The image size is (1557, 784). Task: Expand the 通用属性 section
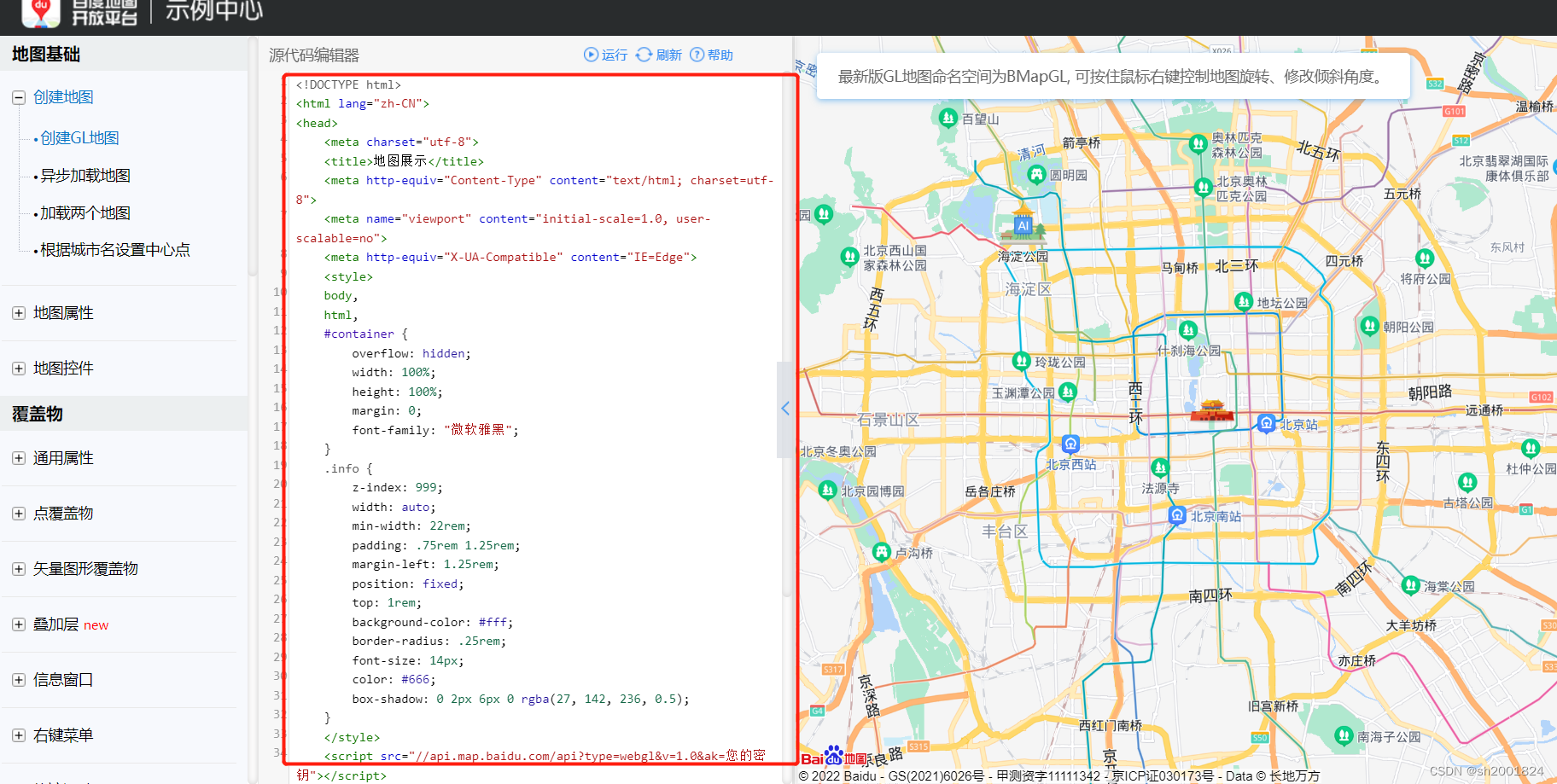[x=19, y=458]
